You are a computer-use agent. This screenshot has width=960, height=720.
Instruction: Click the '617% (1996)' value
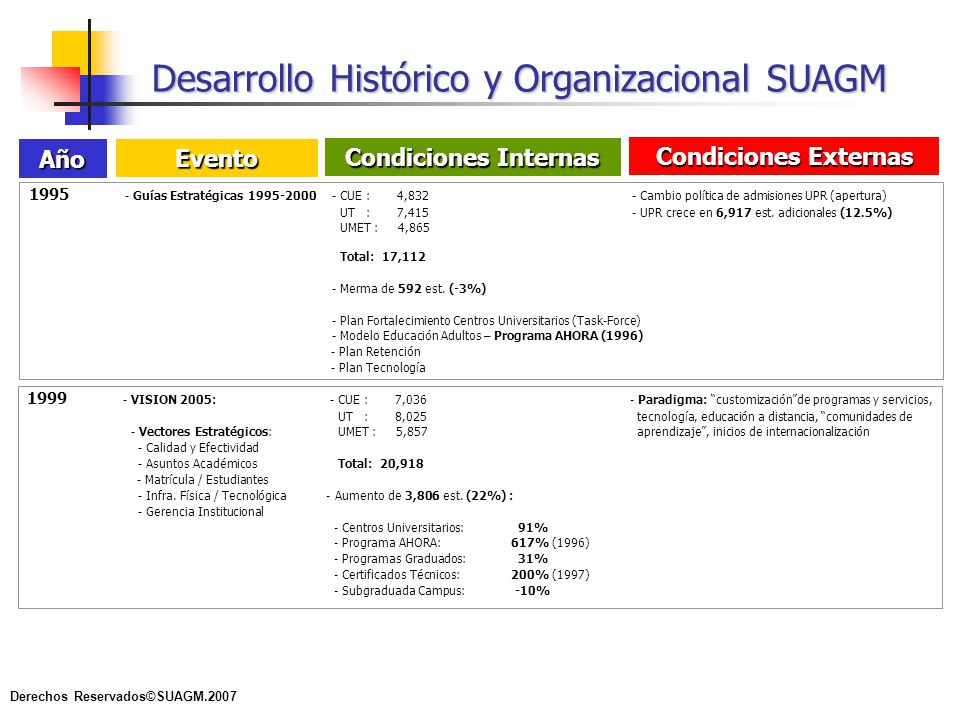[550, 542]
